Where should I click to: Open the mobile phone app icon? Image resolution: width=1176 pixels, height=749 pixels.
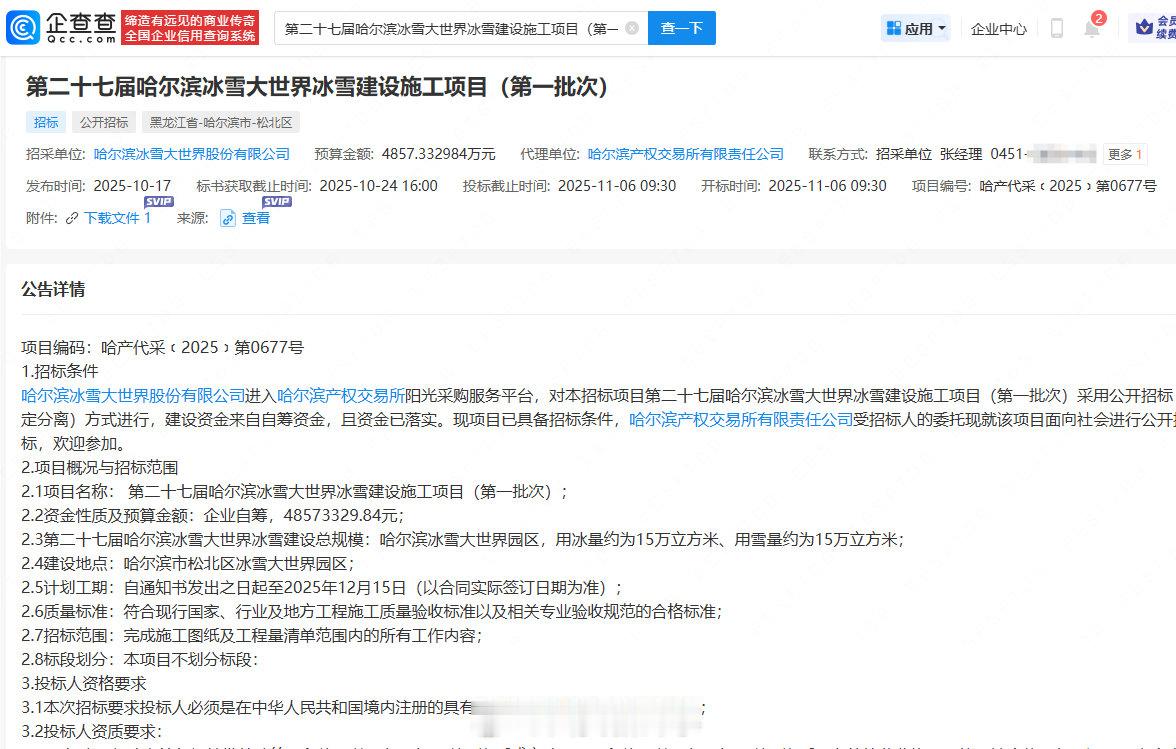point(1057,28)
